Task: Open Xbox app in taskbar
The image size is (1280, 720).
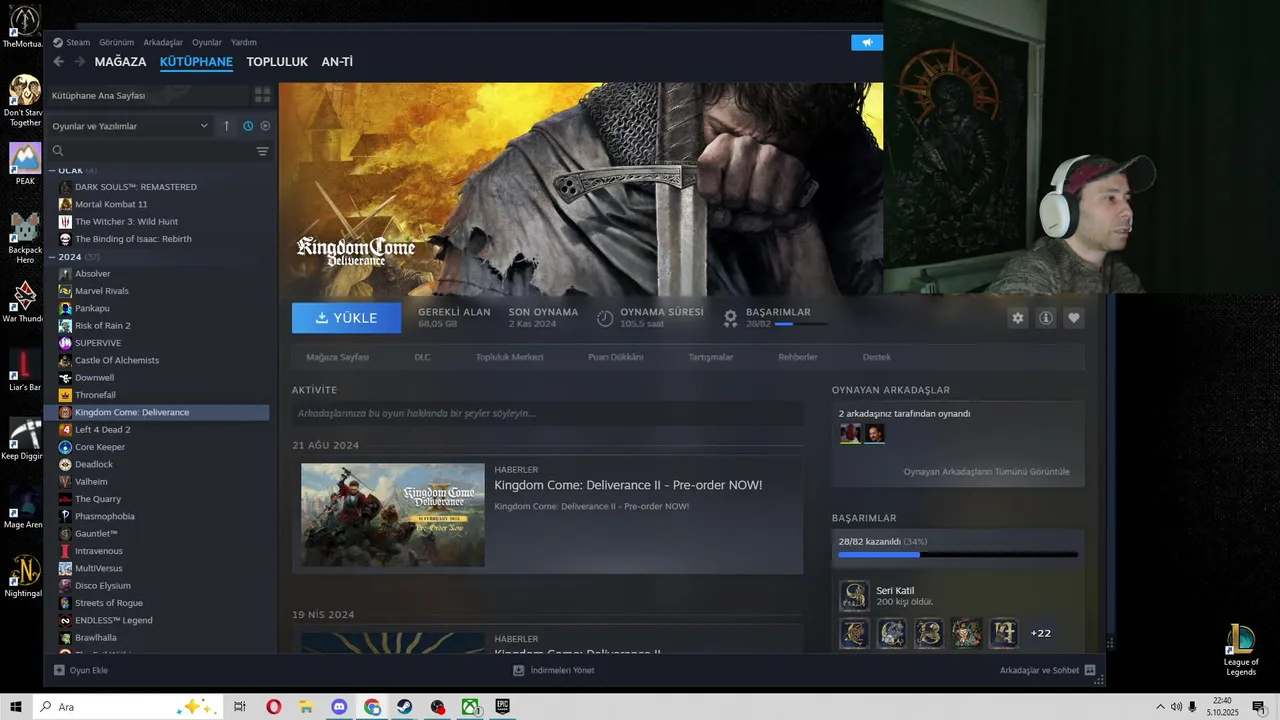Action: (x=469, y=707)
